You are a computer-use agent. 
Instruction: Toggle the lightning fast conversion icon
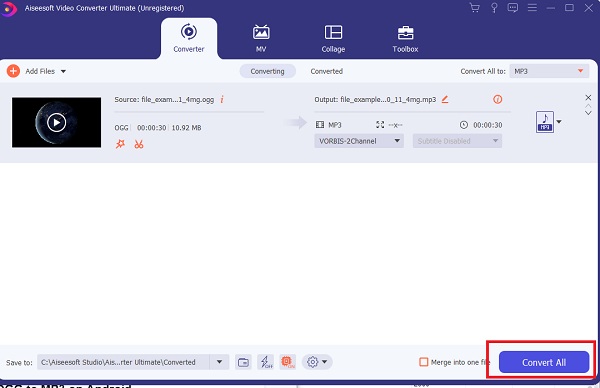266,362
